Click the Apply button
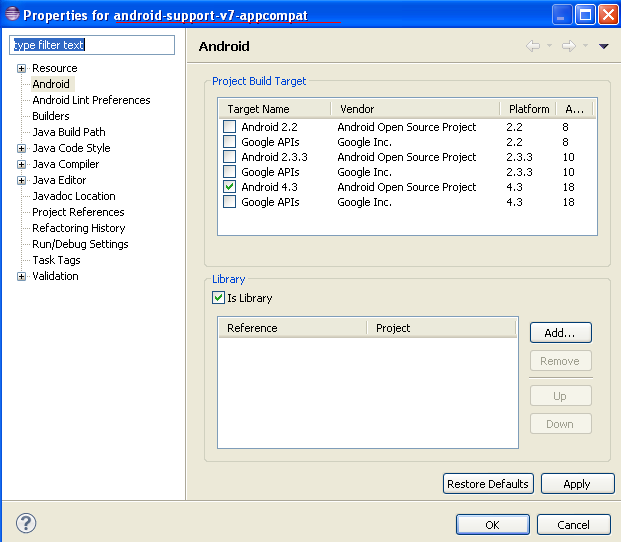 pos(577,484)
